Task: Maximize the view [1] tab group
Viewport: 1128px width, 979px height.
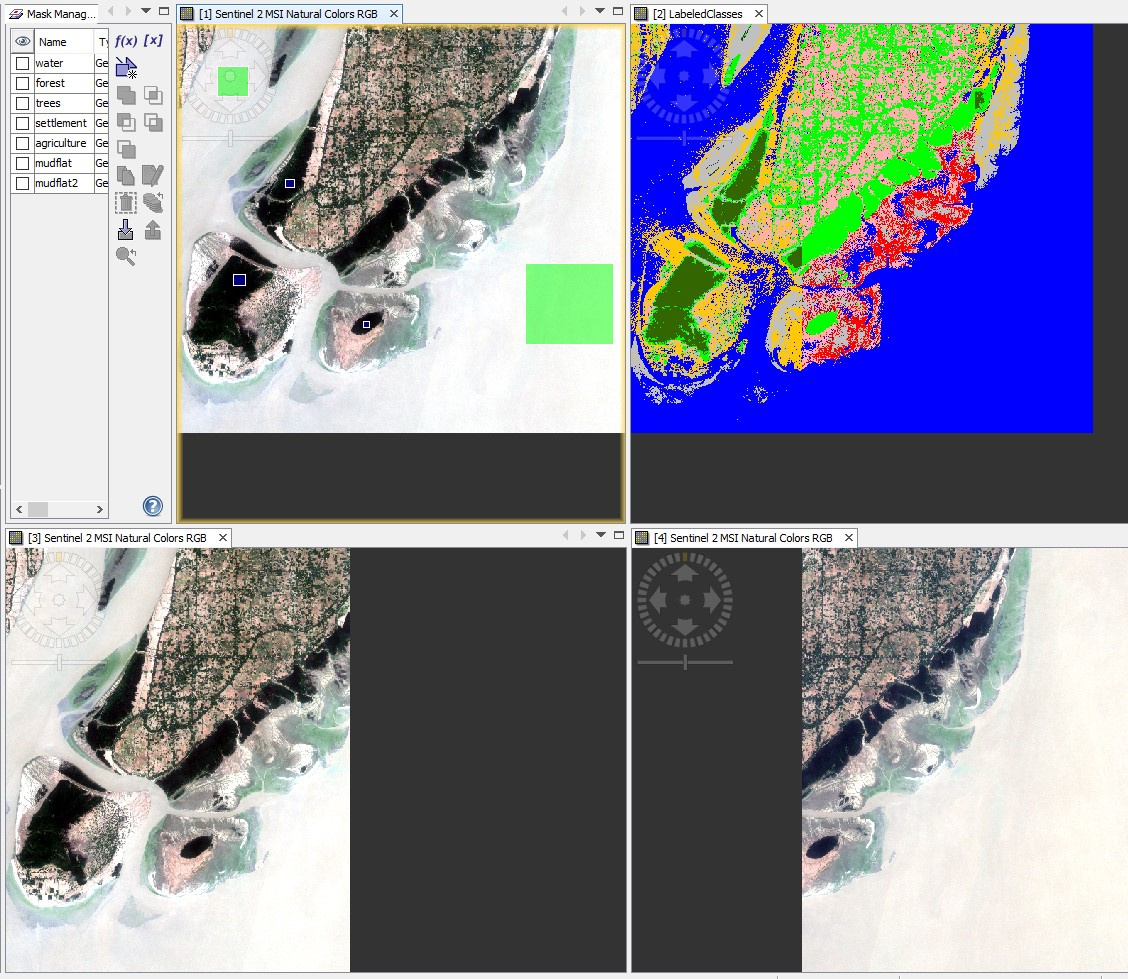Action: [618, 11]
